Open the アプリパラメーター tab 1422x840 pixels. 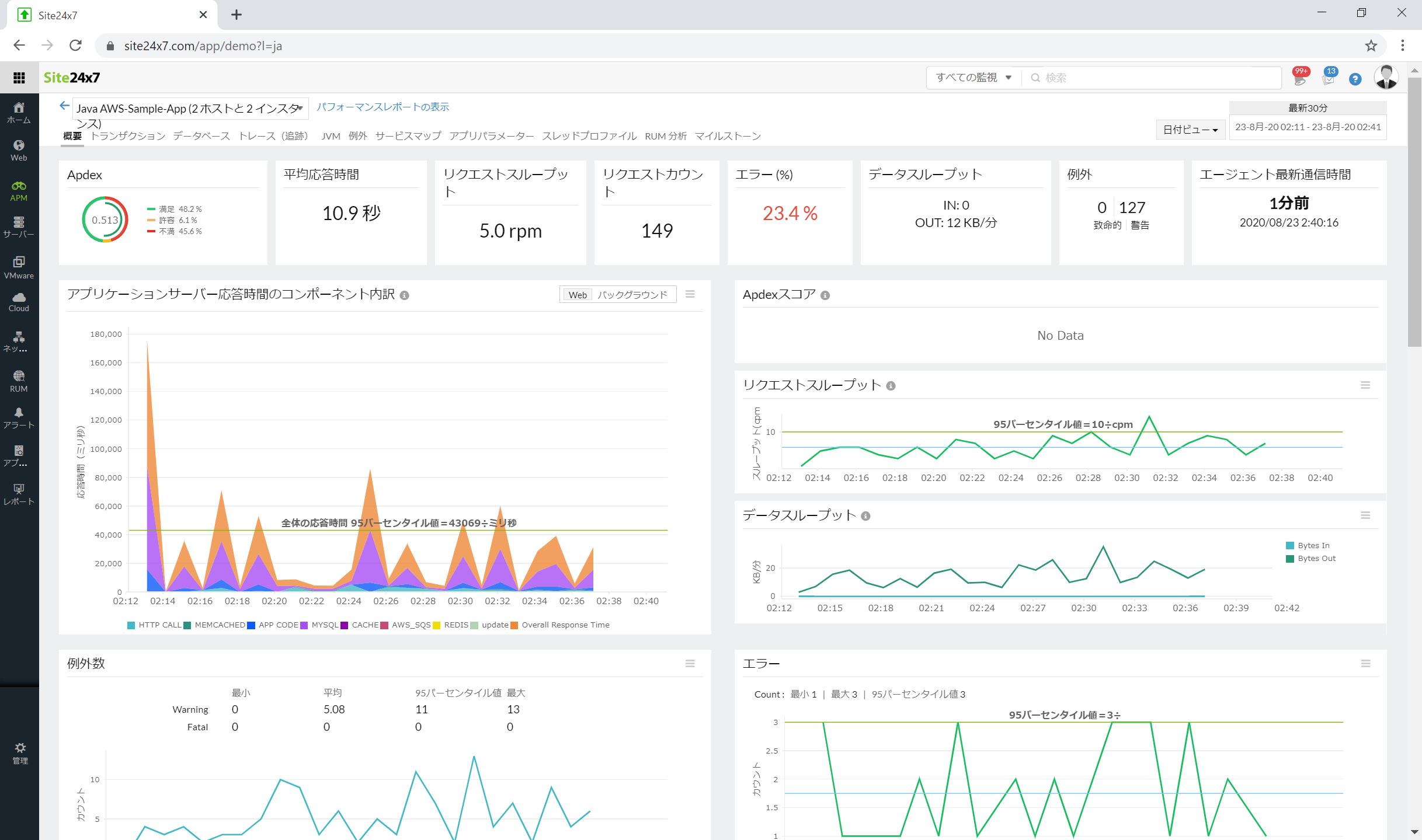492,136
